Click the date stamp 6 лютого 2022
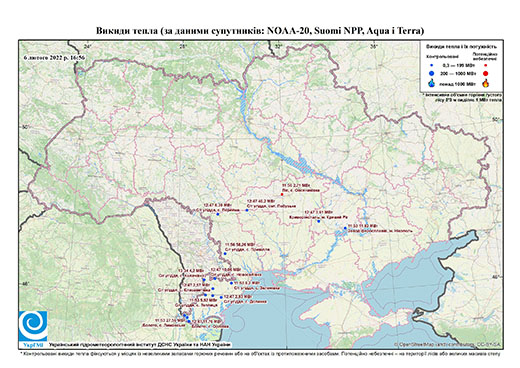The width and height of the screenshot is (520, 368). 54,57
